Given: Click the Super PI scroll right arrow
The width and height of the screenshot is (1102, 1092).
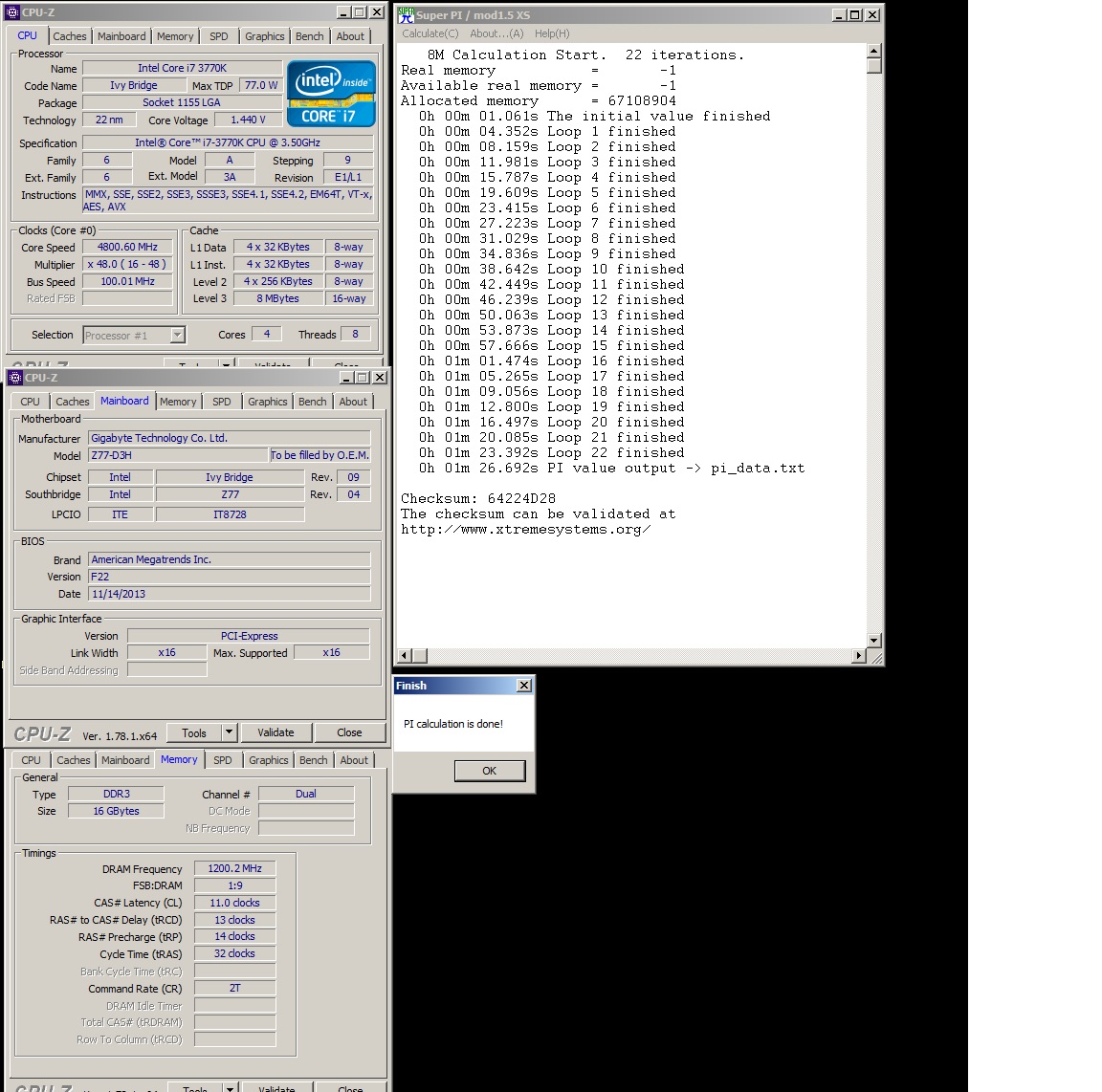Looking at the screenshot, I should coord(859,656).
